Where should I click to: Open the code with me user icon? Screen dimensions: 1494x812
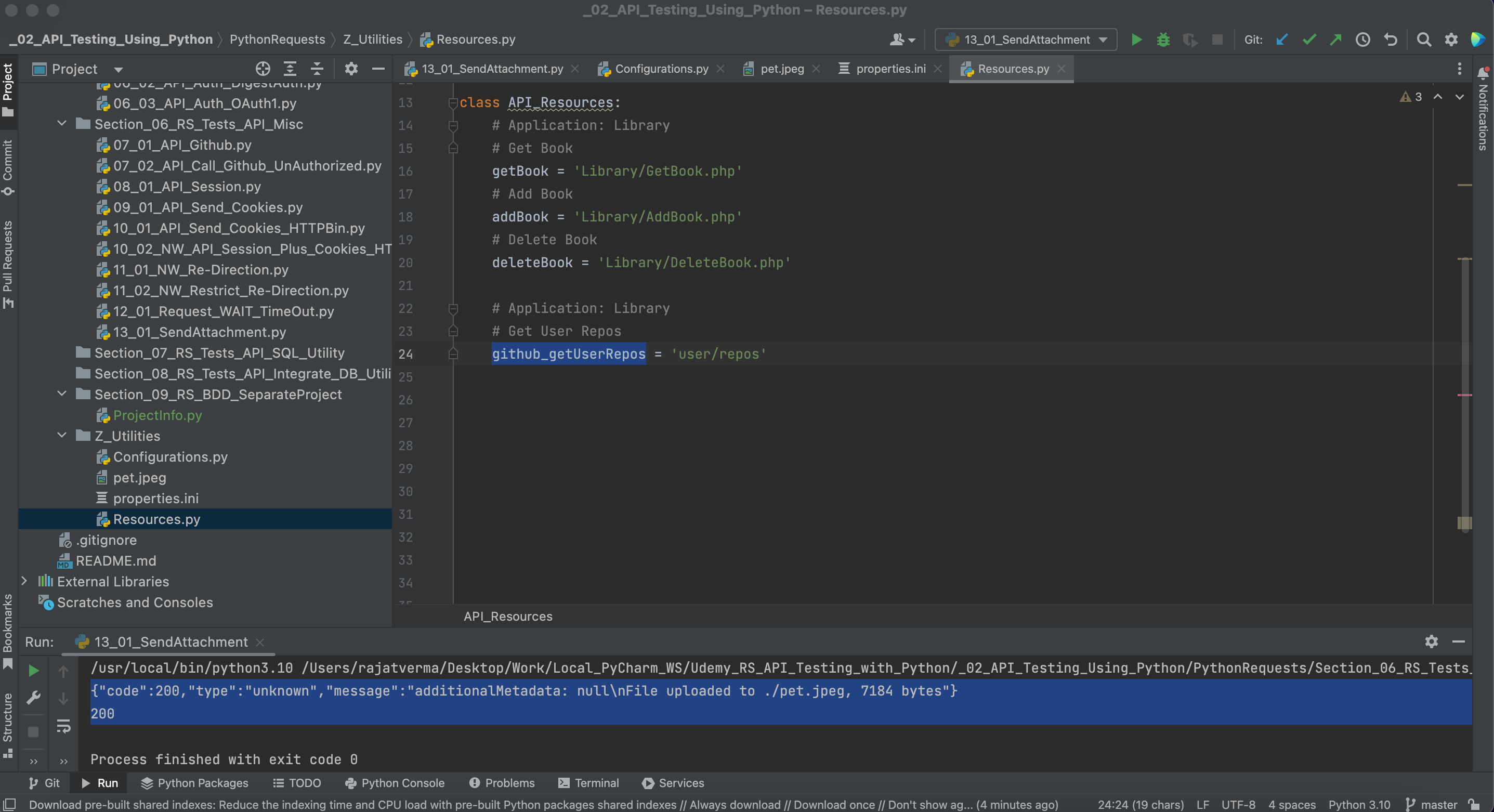tap(902, 40)
